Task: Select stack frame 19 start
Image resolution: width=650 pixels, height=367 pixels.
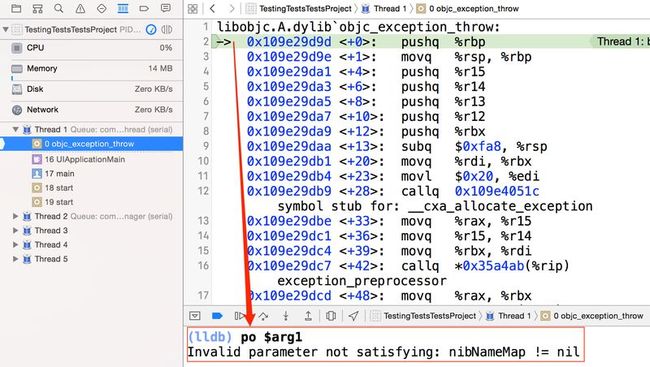Action: coord(91,202)
